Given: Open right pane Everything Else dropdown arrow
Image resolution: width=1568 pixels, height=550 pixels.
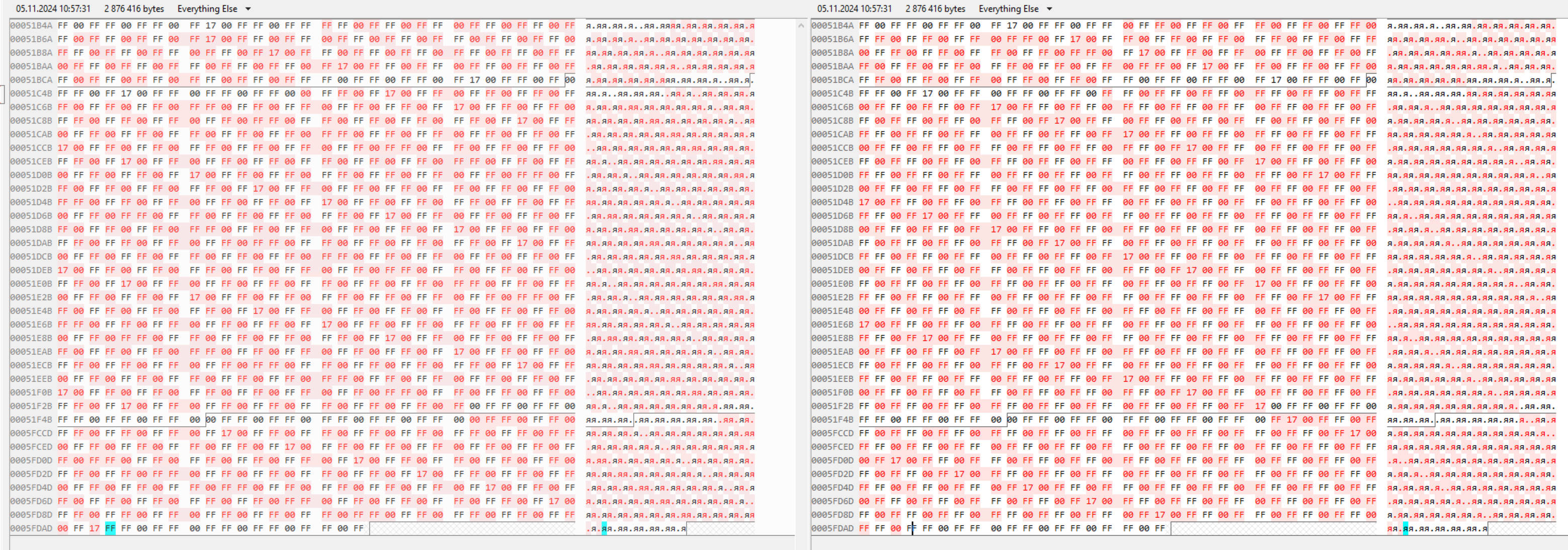Looking at the screenshot, I should (1049, 9).
